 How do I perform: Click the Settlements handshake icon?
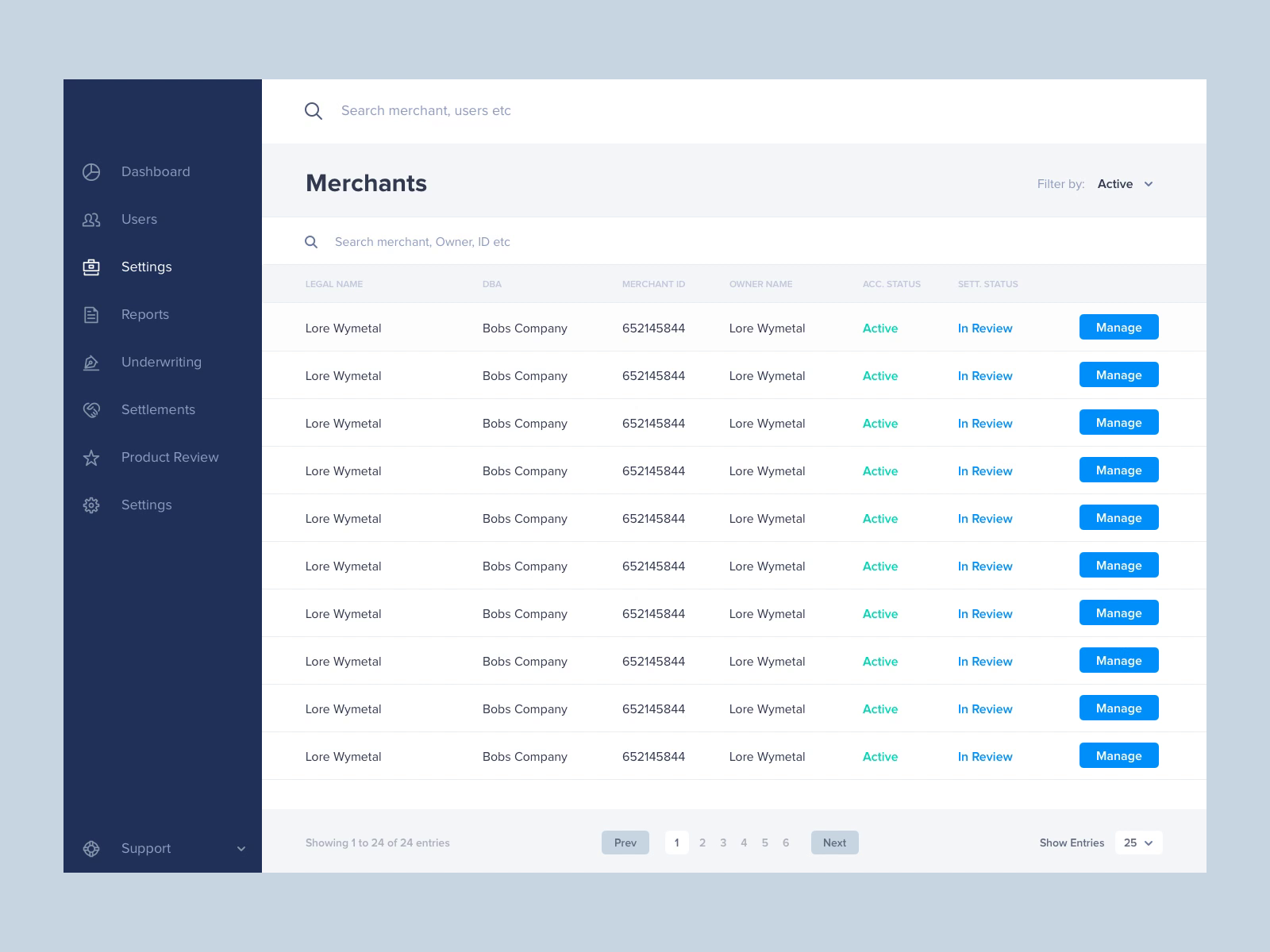pyautogui.click(x=91, y=410)
